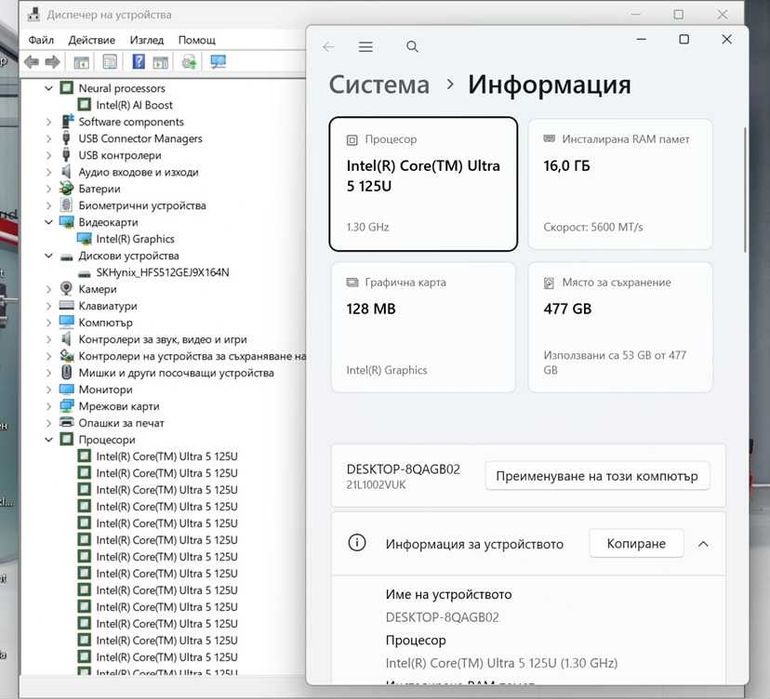Image resolution: width=770 pixels, height=699 pixels.
Task: Click the Монитори monitor icon
Action: click(66, 389)
